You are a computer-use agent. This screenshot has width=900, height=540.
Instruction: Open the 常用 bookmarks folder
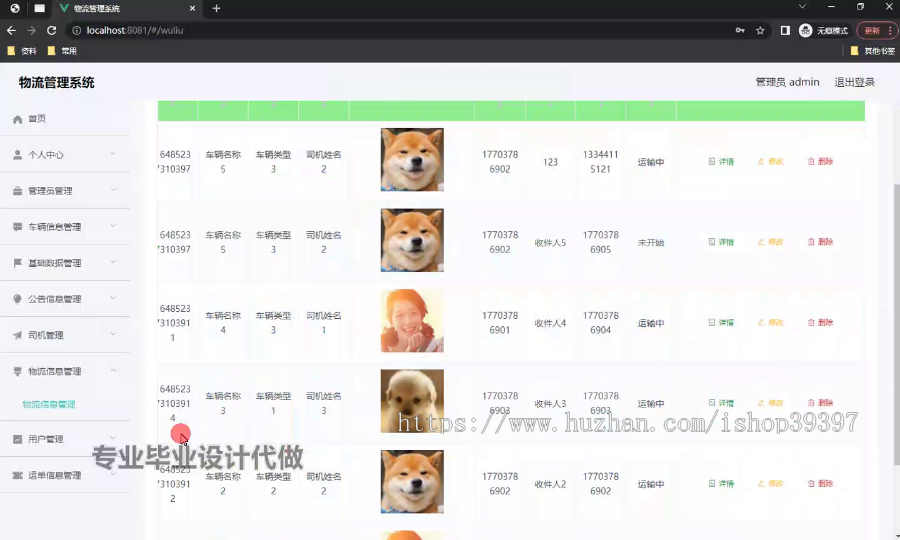(62, 51)
